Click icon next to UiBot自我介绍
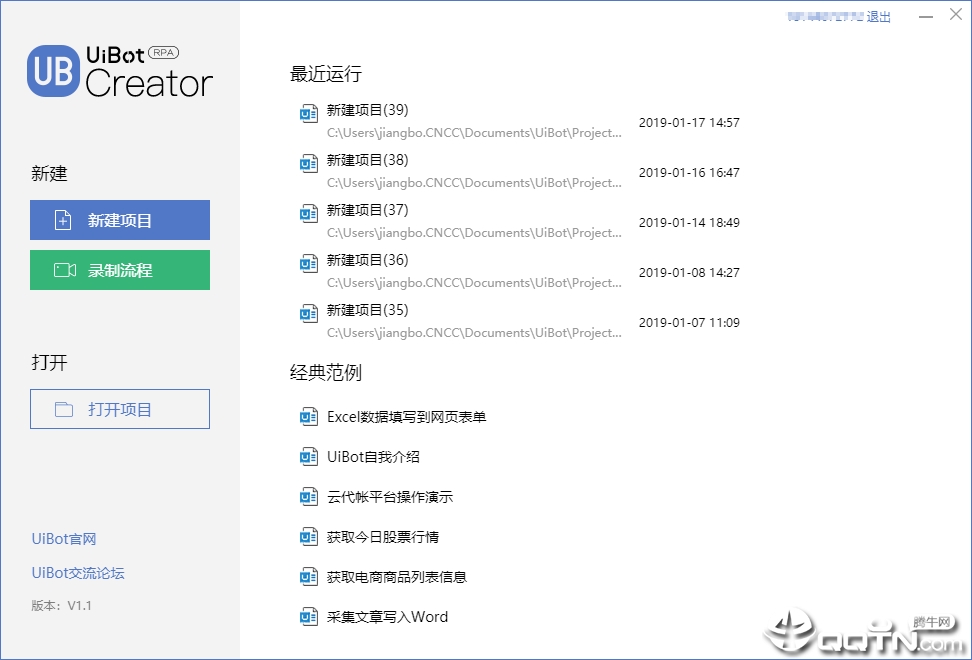 pos(309,457)
